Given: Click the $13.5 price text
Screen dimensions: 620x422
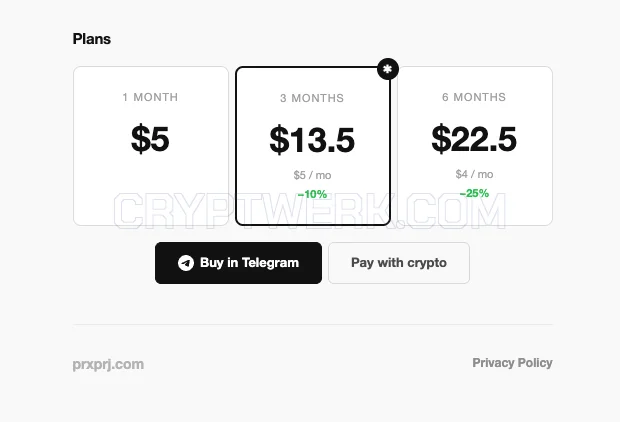Looking at the screenshot, I should click(312, 140).
